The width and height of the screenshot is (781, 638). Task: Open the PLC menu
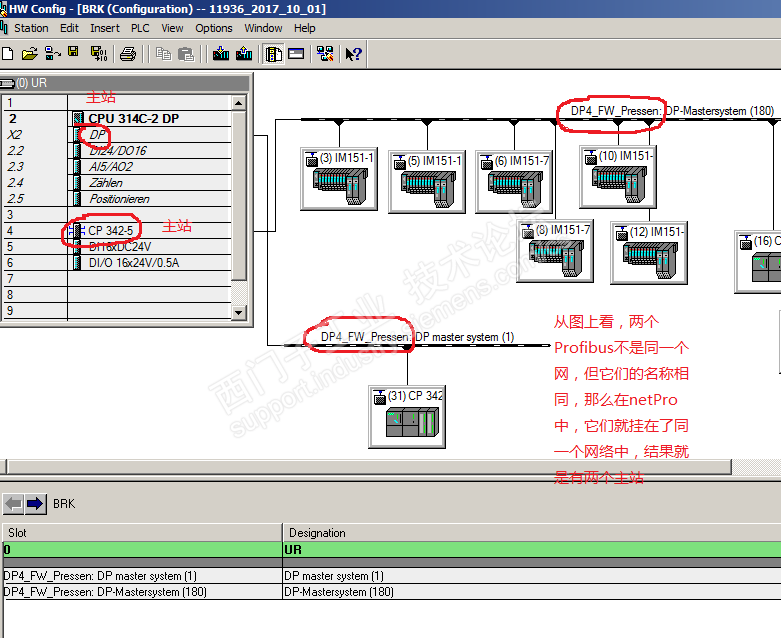pos(140,28)
